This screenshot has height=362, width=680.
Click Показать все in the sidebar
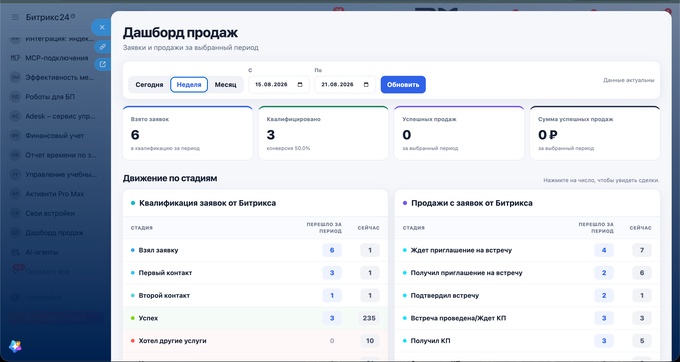click(47, 271)
